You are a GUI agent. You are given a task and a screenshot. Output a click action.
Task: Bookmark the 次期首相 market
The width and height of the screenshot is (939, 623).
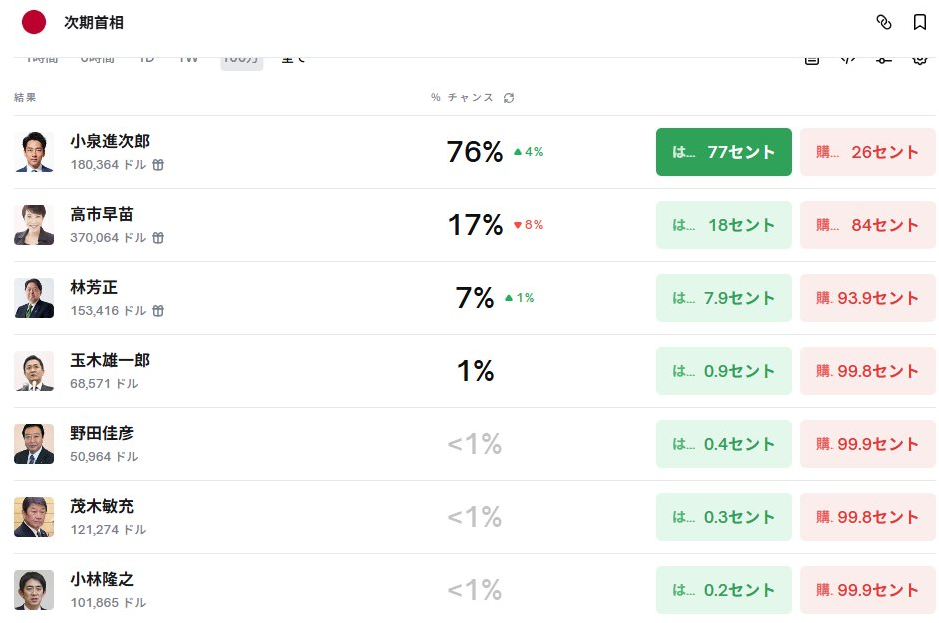pyautogui.click(x=920, y=22)
